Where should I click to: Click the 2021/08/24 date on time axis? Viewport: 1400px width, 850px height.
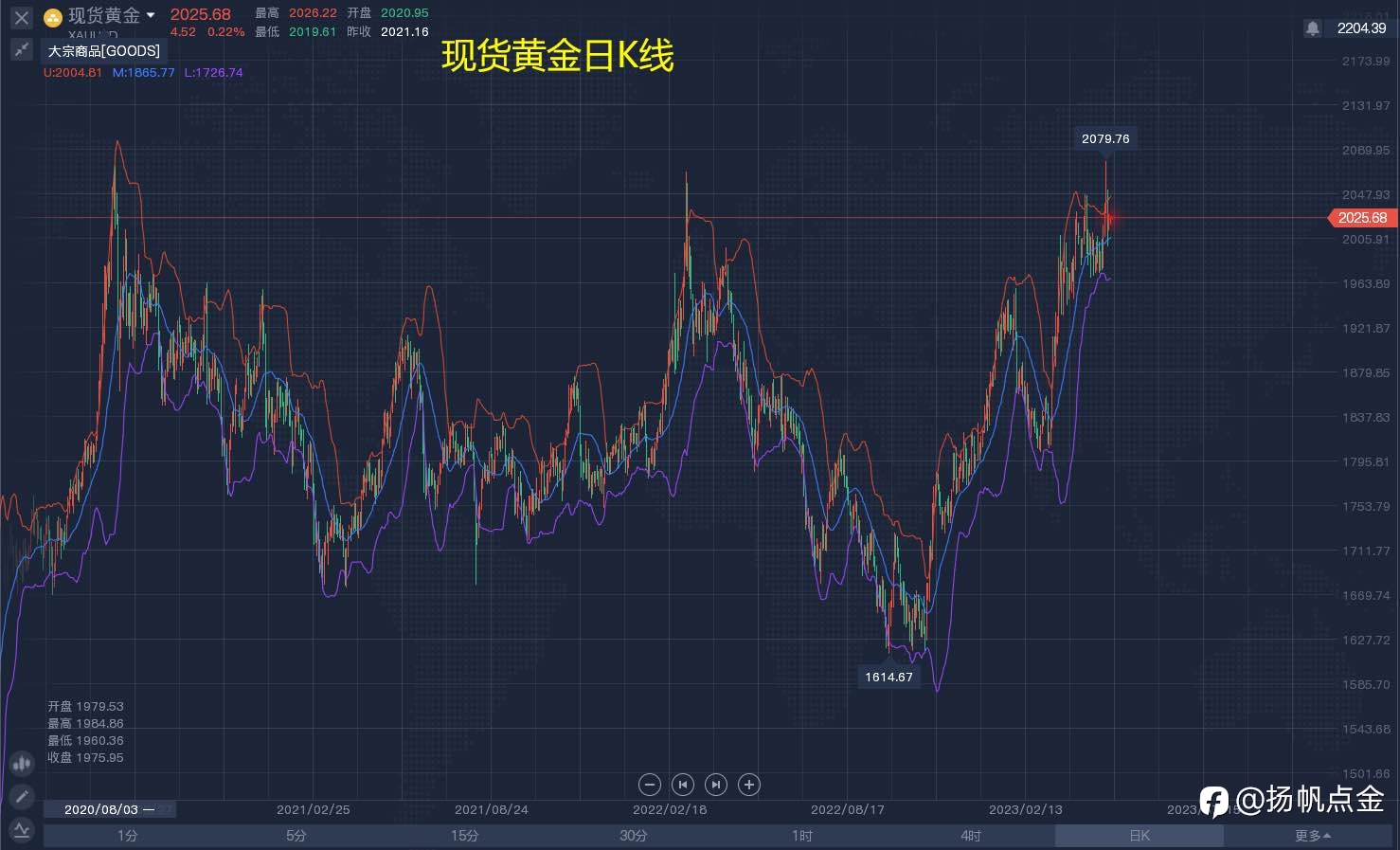point(492,810)
